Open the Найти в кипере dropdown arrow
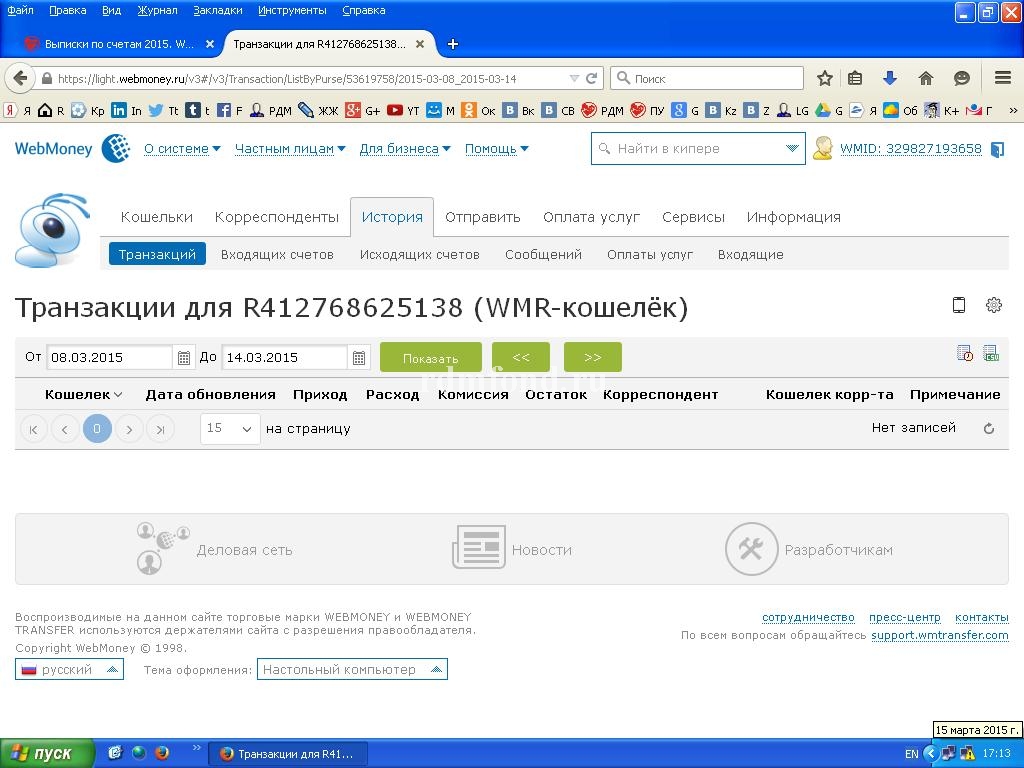Image resolution: width=1024 pixels, height=768 pixels. tap(792, 149)
